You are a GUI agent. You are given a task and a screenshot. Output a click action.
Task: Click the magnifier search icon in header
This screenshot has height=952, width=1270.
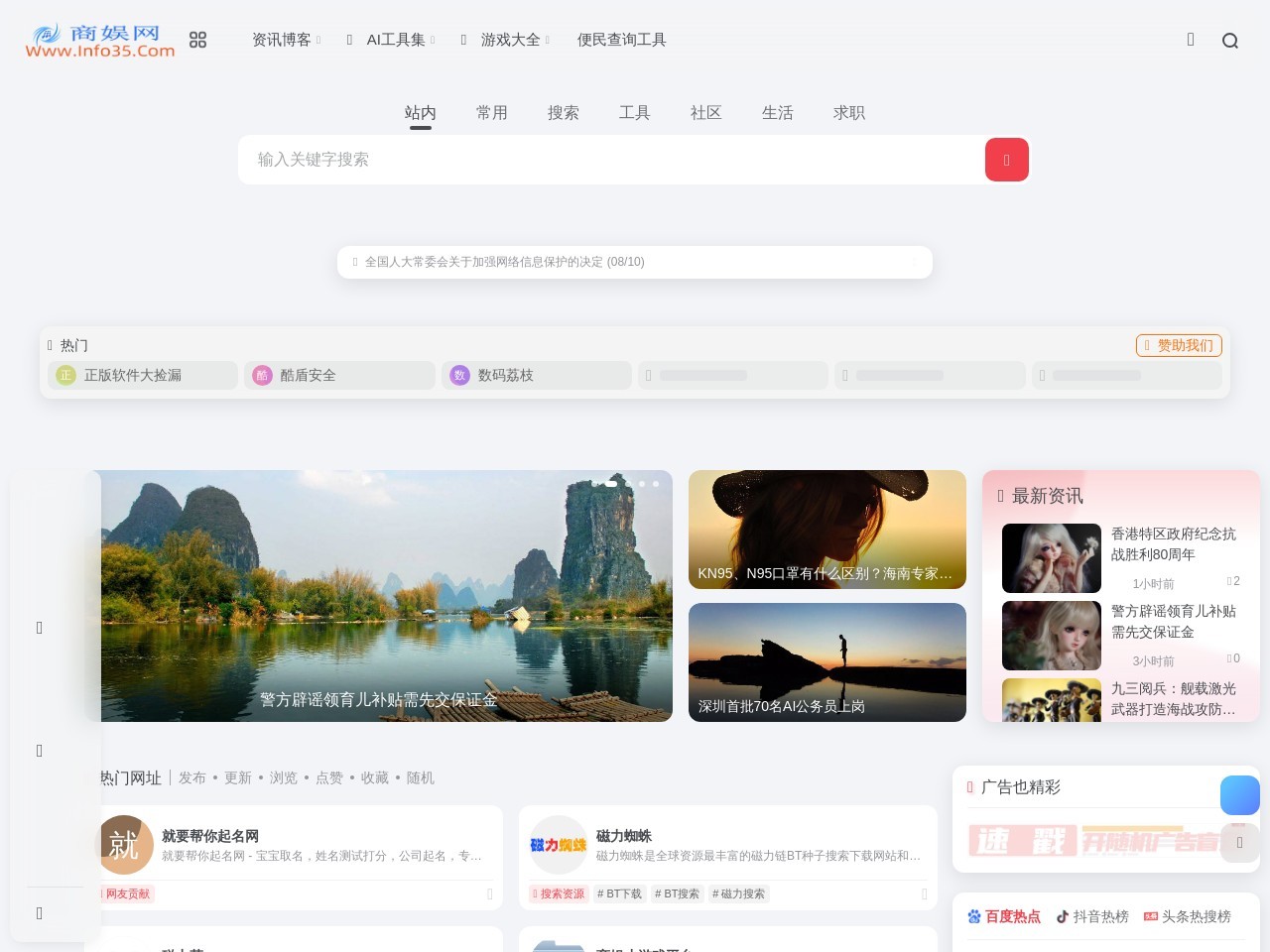[x=1230, y=41]
